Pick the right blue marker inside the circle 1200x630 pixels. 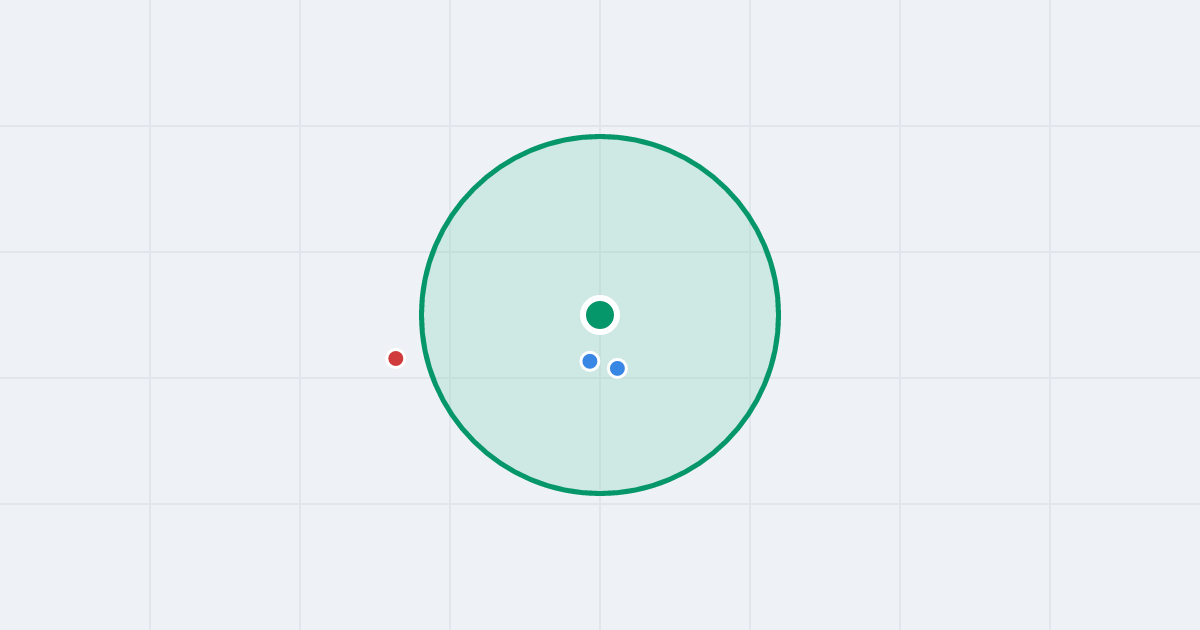(x=617, y=368)
